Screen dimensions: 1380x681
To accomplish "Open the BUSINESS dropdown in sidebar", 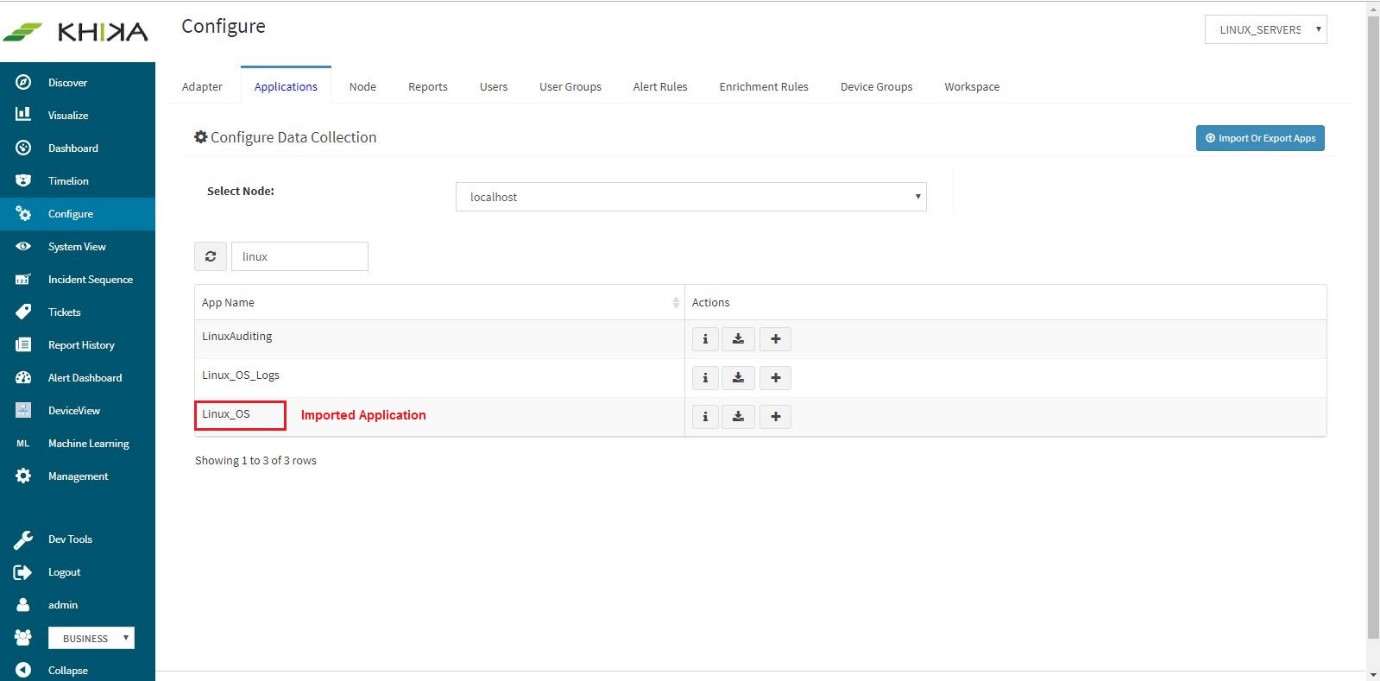I will tap(91, 638).
